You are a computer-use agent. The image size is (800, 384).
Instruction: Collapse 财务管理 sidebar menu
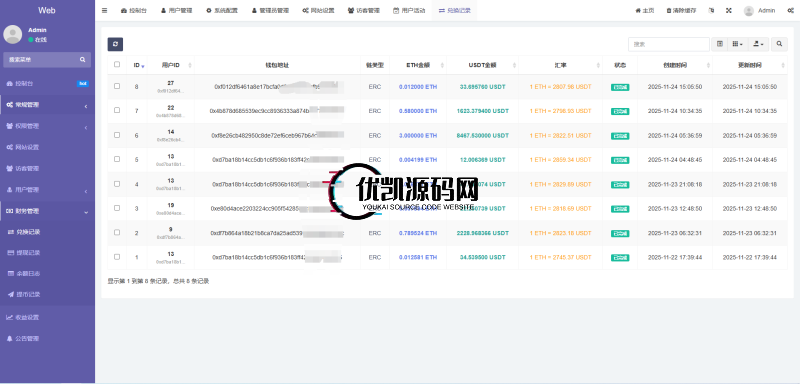(47, 211)
